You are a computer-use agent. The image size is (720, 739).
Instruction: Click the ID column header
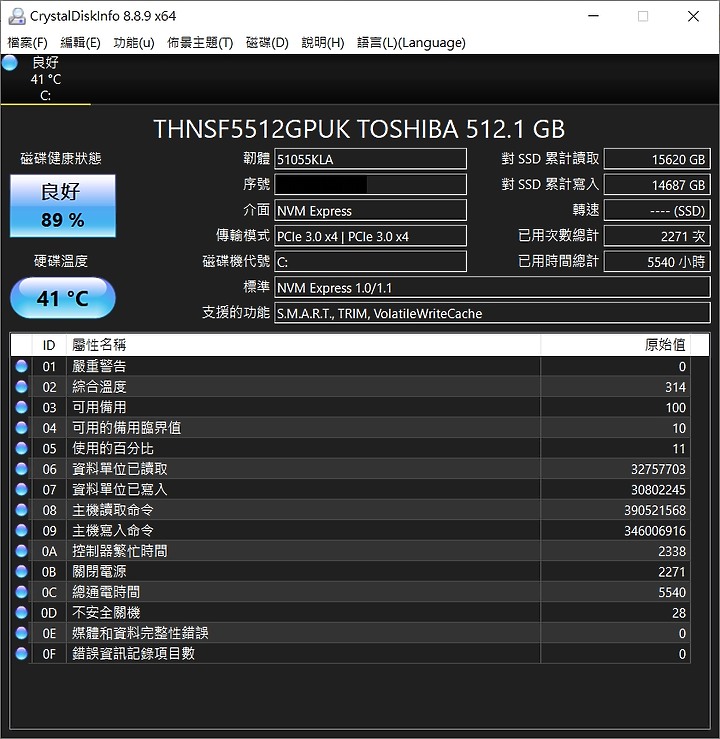49,345
